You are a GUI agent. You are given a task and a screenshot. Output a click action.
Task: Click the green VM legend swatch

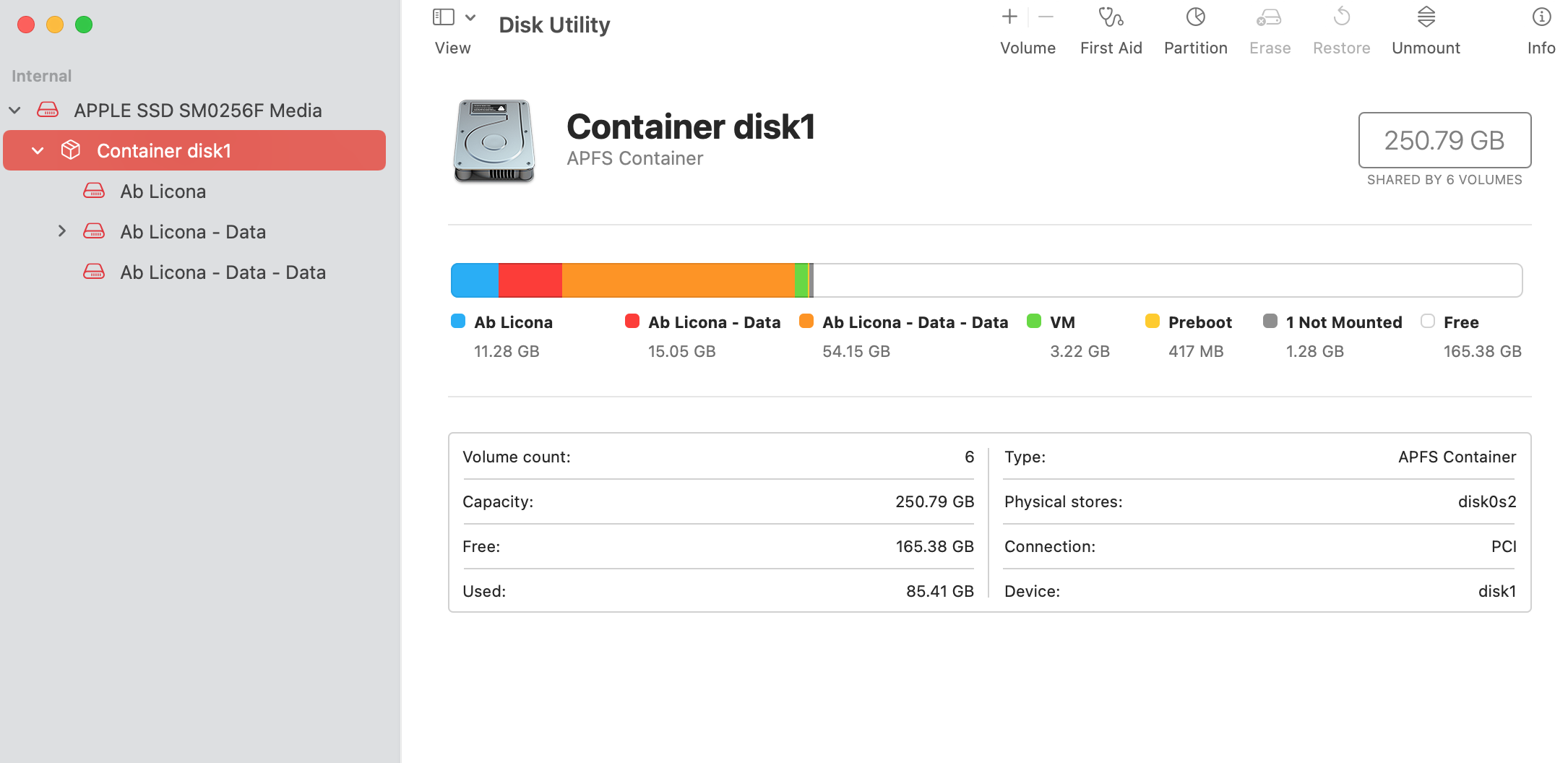(1034, 321)
